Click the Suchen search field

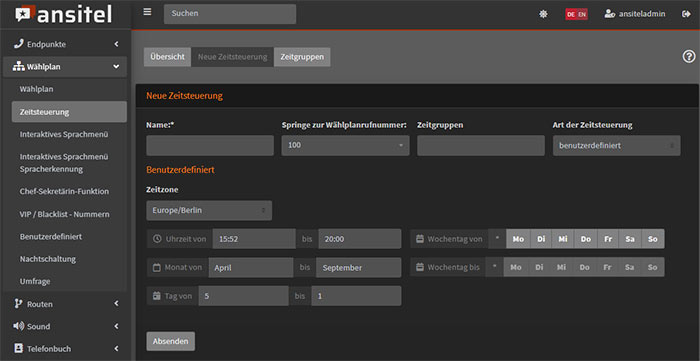[x=230, y=14]
